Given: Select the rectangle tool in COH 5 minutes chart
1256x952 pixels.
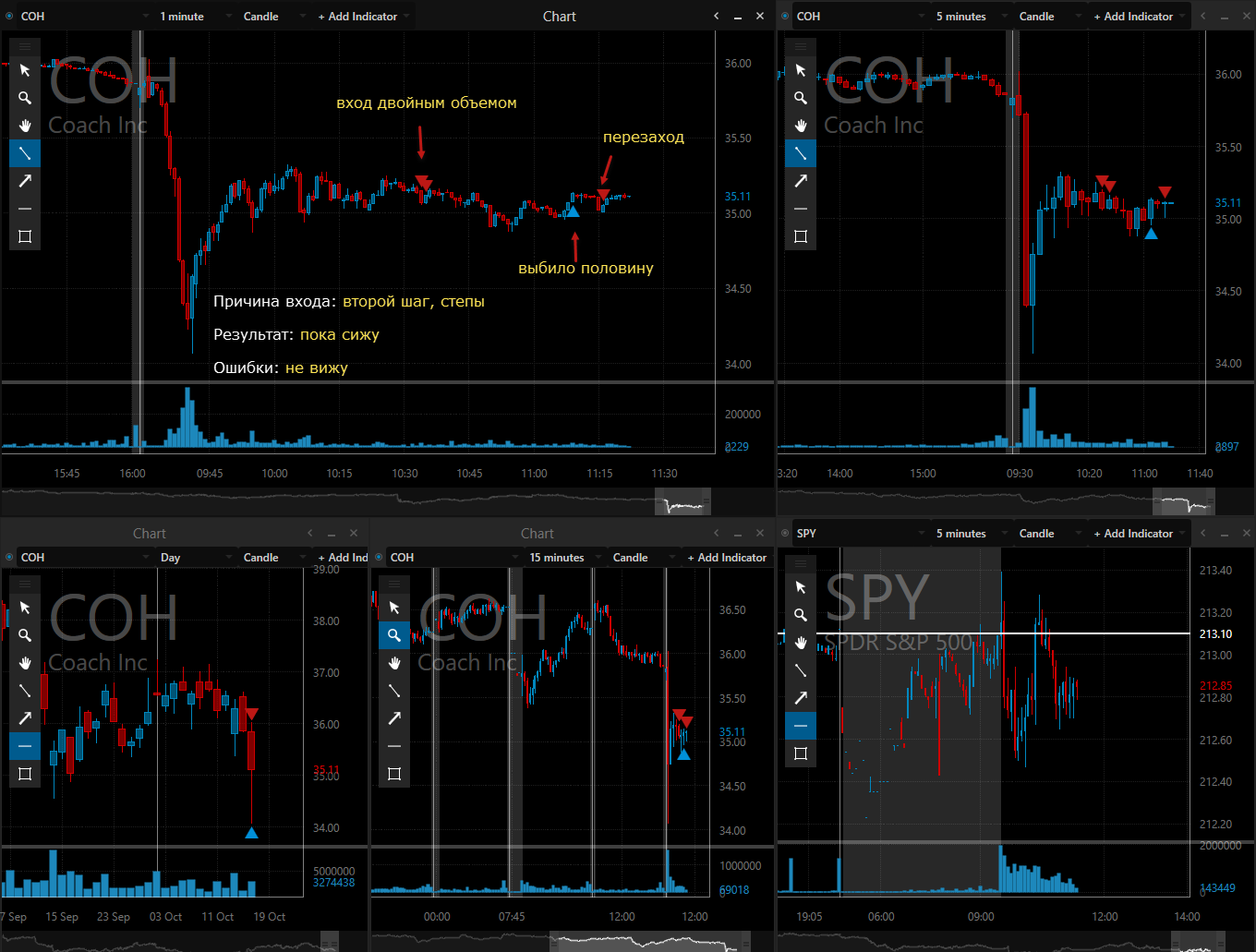Looking at the screenshot, I should (x=801, y=236).
